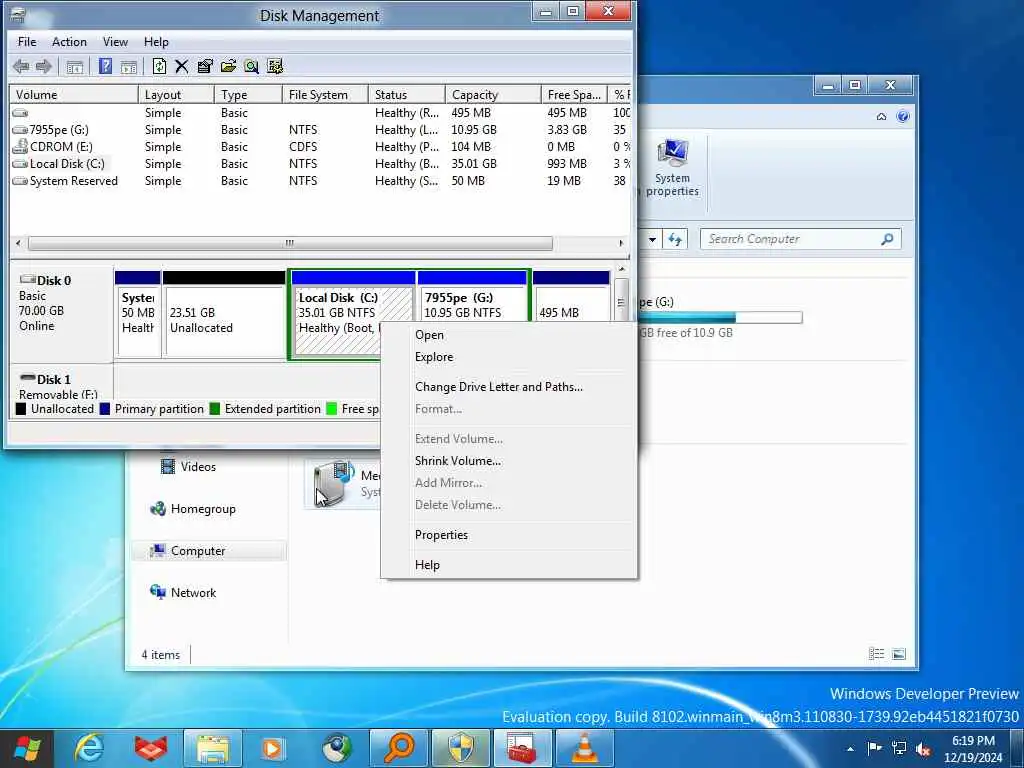
Task: Click into the Search Computer field
Action: click(x=801, y=239)
